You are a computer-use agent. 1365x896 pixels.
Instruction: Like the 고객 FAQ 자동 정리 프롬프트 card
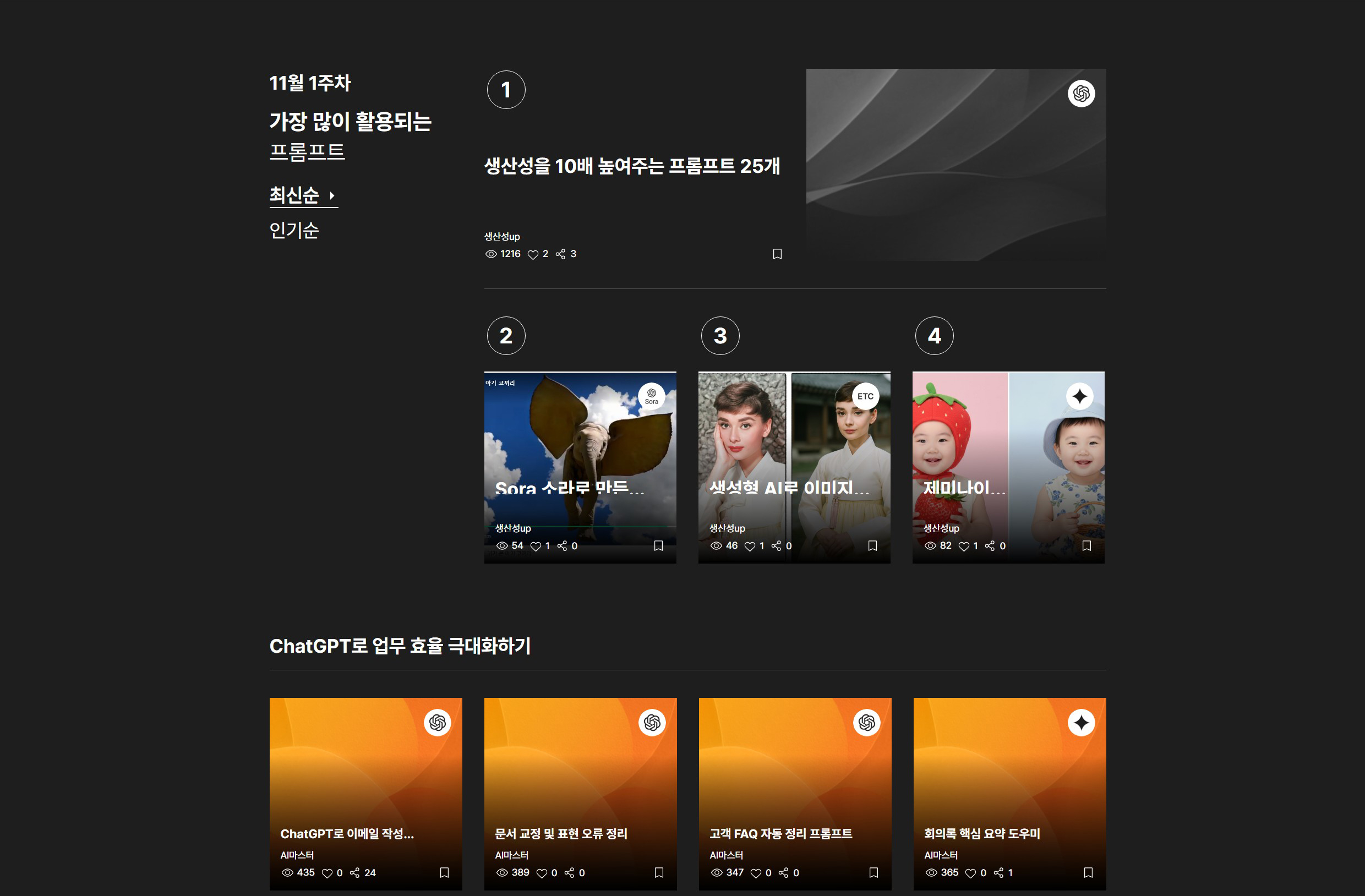click(x=756, y=873)
